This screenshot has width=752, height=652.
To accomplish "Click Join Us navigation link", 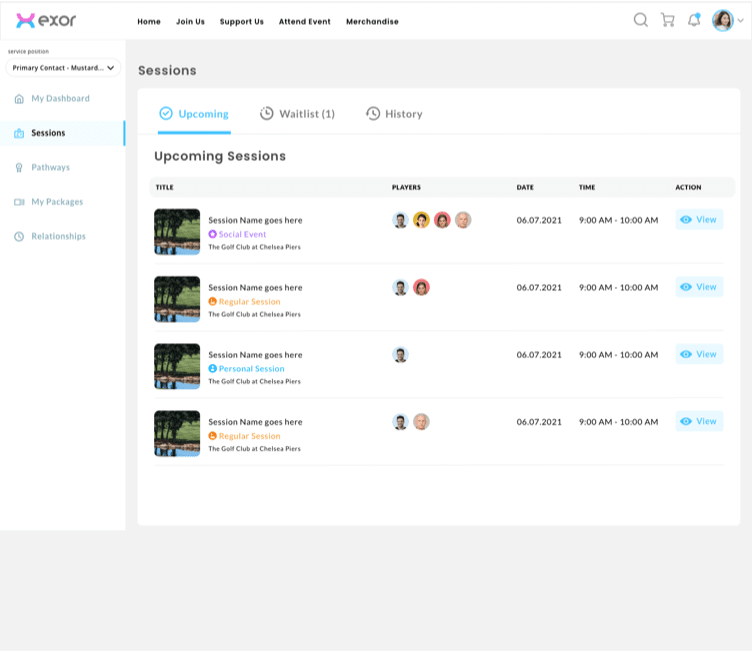I will (190, 21).
